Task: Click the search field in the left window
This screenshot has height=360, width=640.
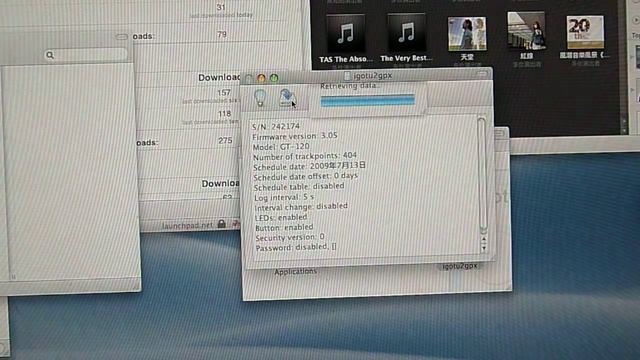Action: pyautogui.click(x=85, y=55)
